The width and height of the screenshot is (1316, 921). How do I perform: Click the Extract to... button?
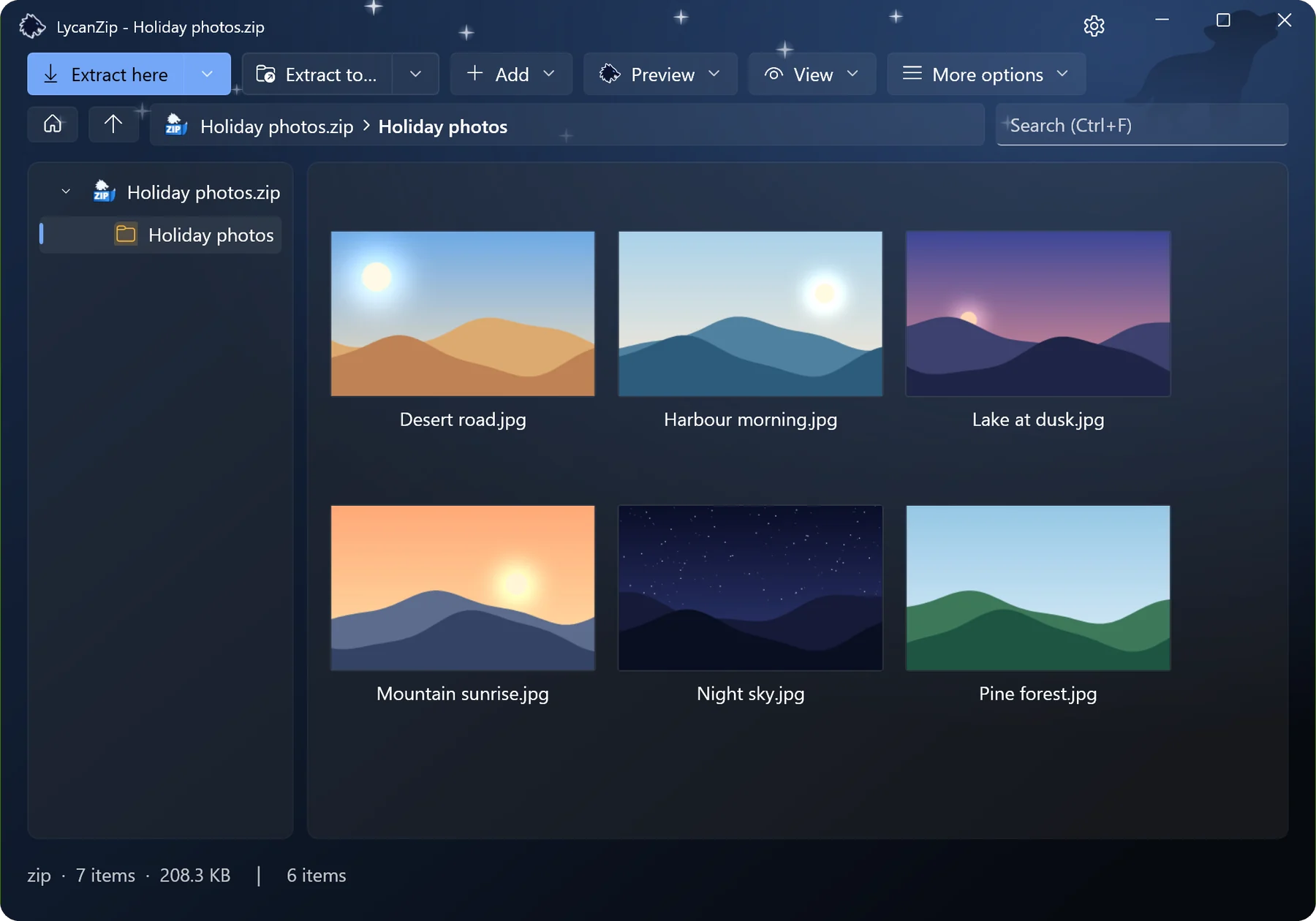click(x=317, y=74)
